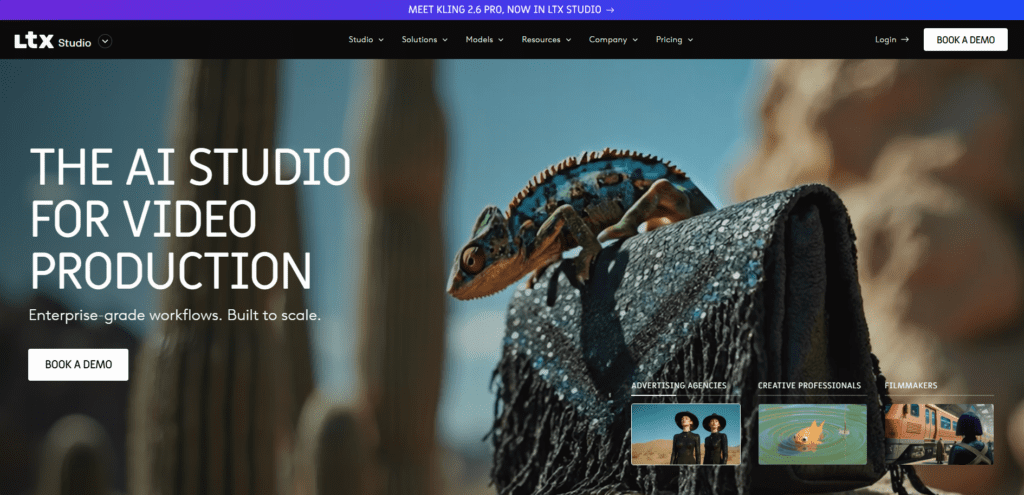Screen dimensions: 1024x495
Task: Click the "THE AI STUDIO FOR VIDEO PRODUCTION" heading
Action: pyautogui.click(x=190, y=219)
